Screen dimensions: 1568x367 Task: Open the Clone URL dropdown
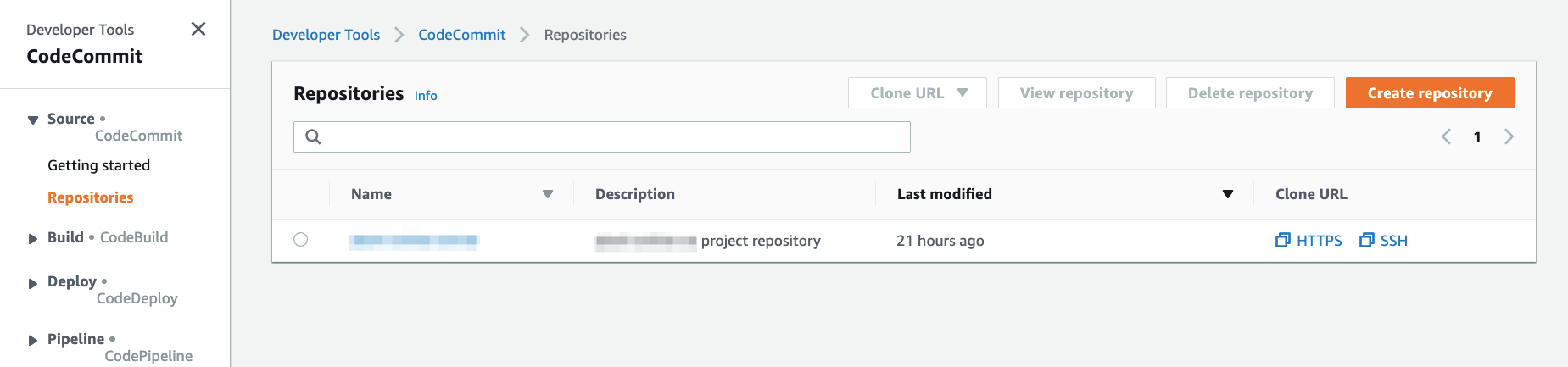(x=918, y=93)
